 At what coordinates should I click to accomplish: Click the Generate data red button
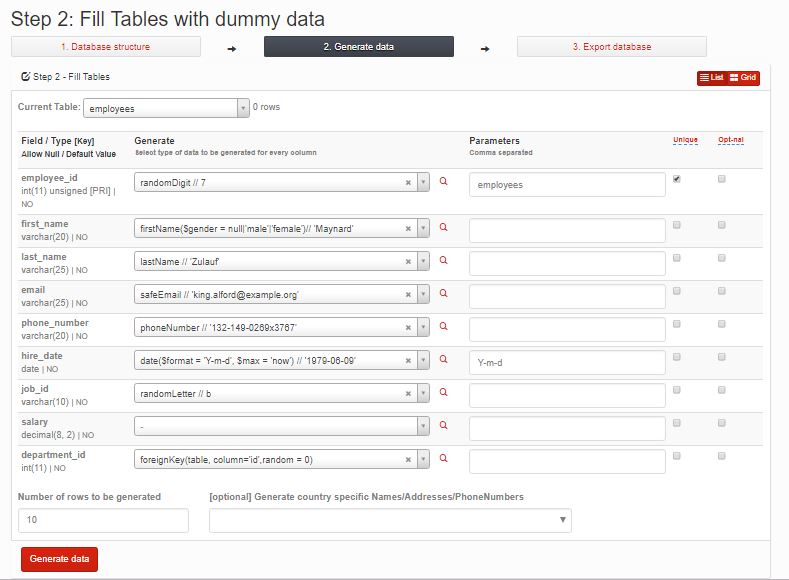click(x=59, y=559)
